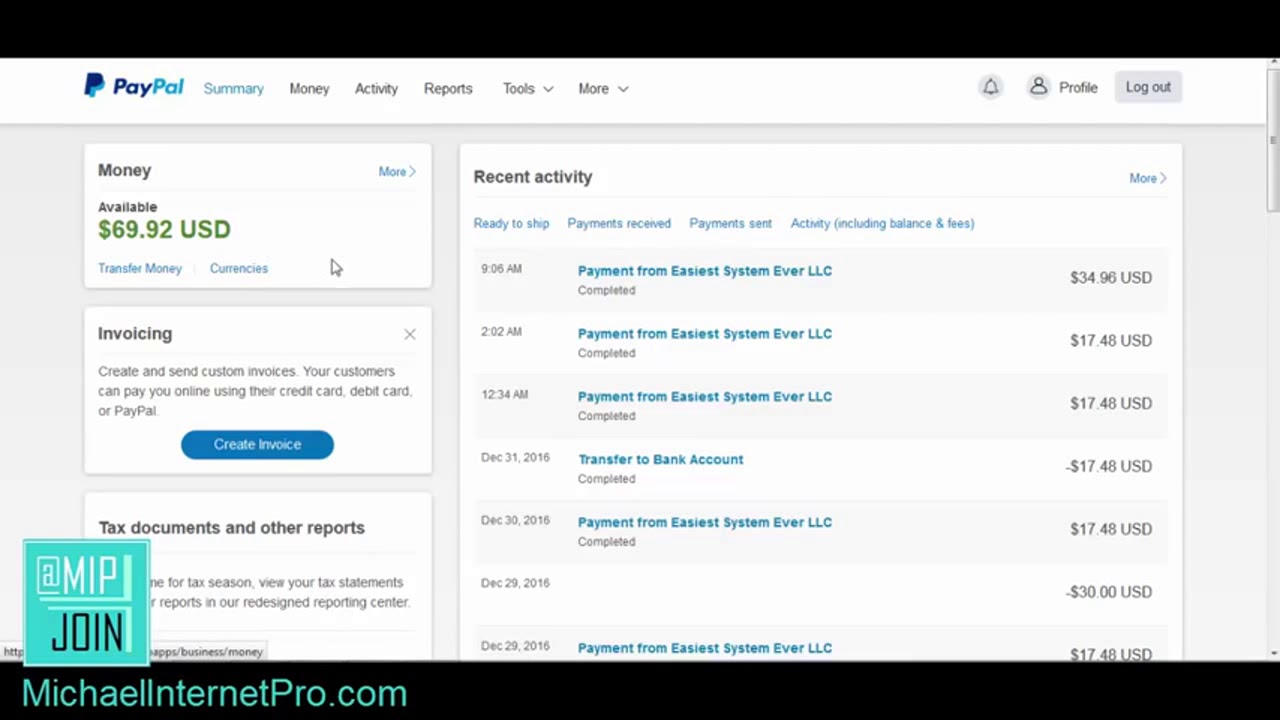Click the Create Invoice button
This screenshot has width=1280, height=720.
pos(257,444)
